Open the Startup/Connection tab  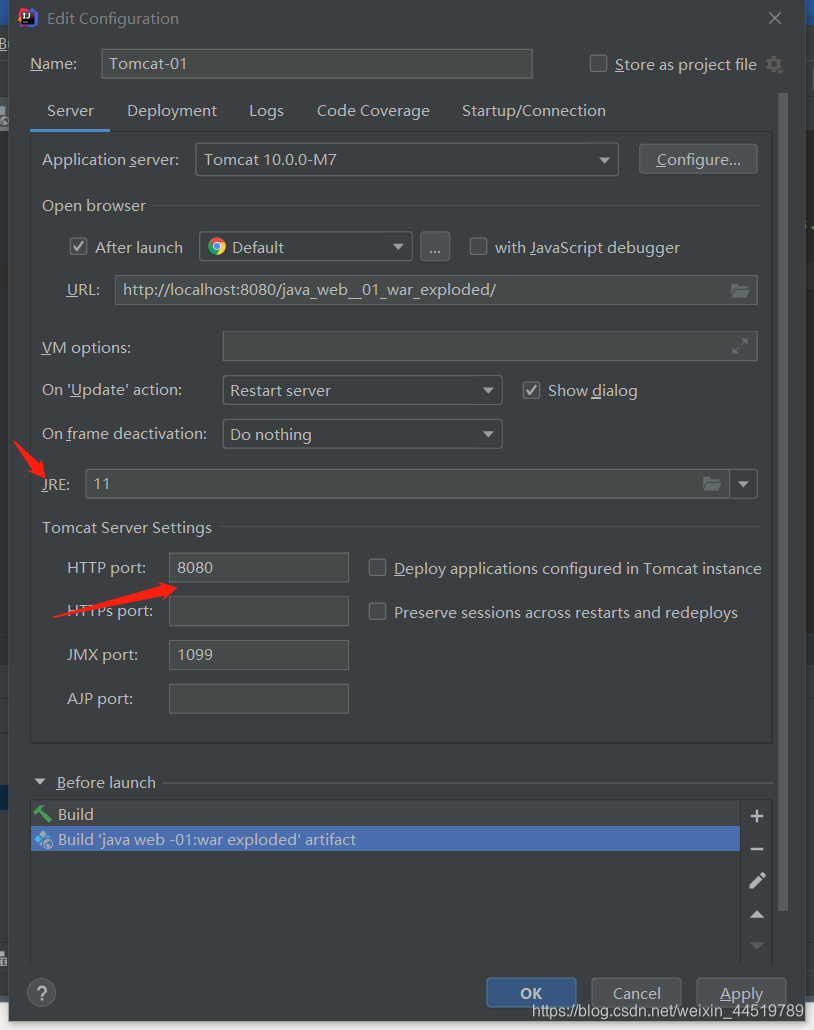pyautogui.click(x=533, y=110)
